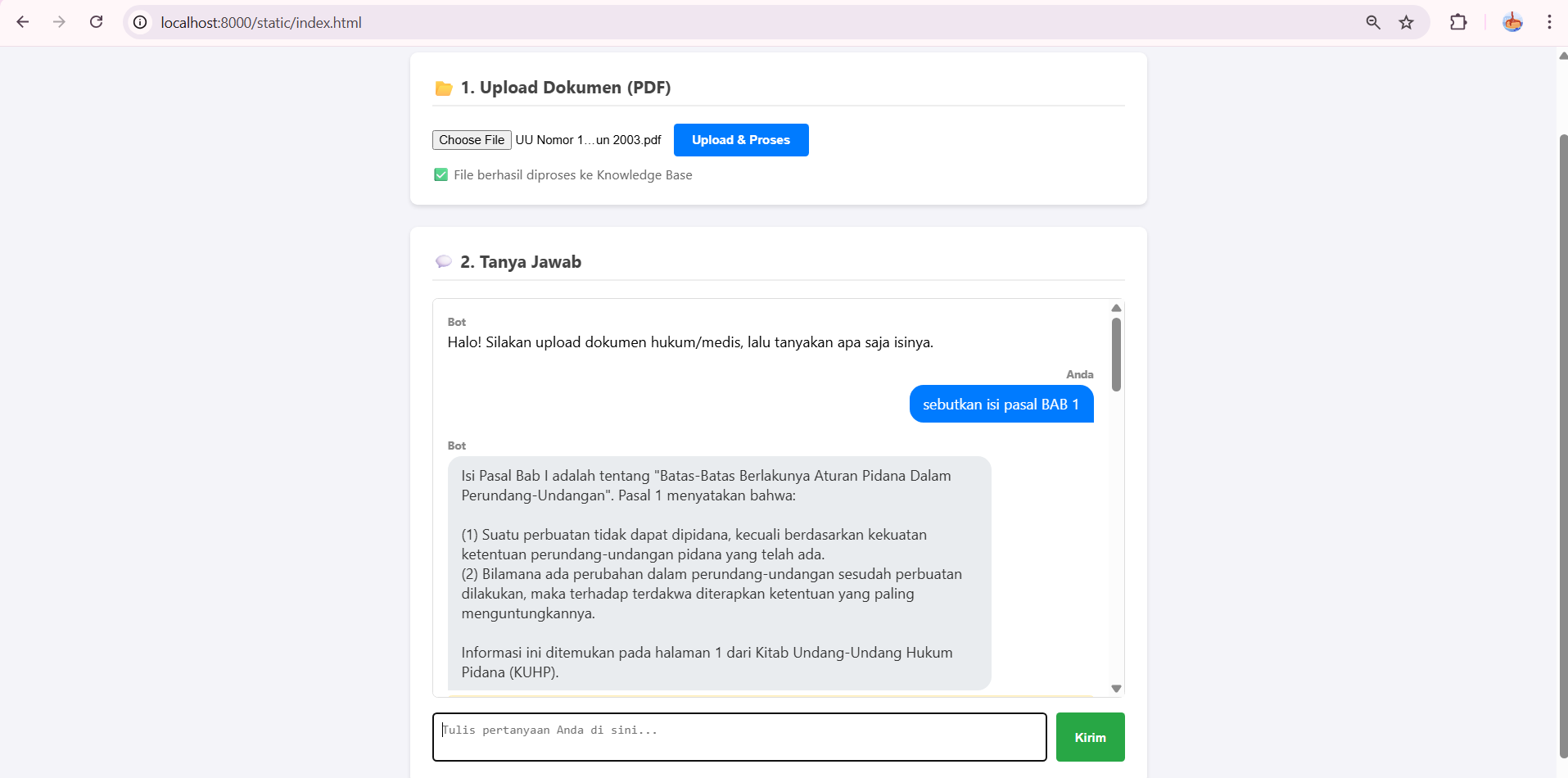Reload the page with refresh icon
Image resolution: width=1568 pixels, height=778 pixels.
tap(96, 22)
